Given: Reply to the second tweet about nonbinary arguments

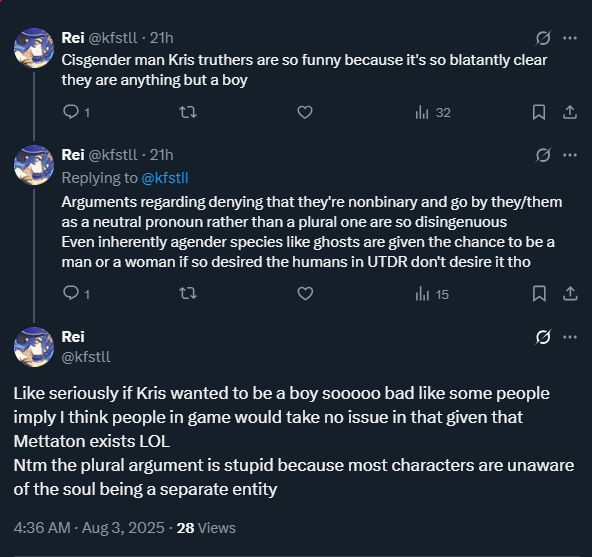Looking at the screenshot, I should 76,293.
